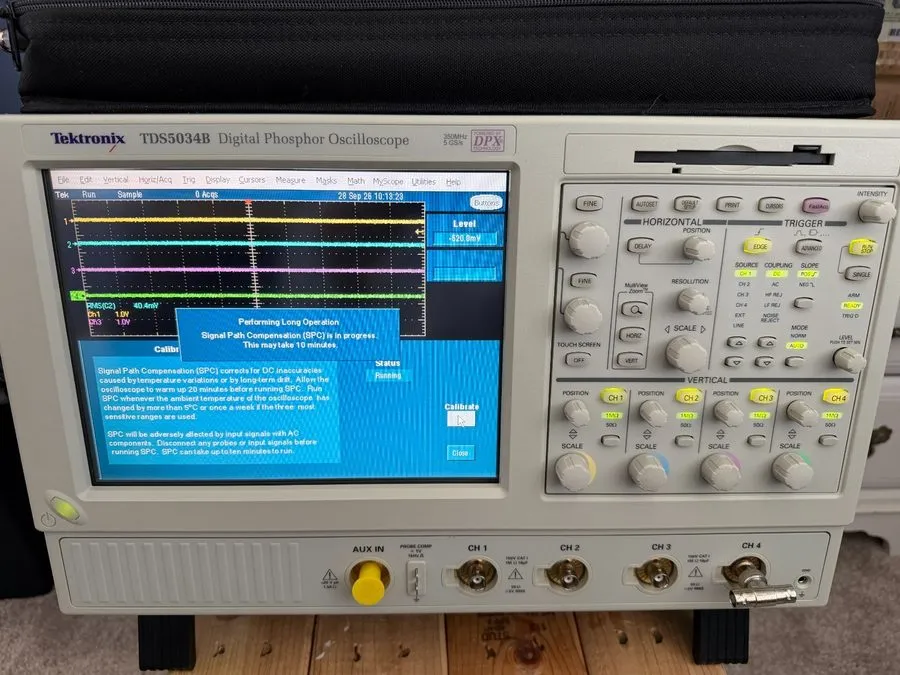Click the trigger LEVEL knob
Screen dimensions: 900x675
[x=848, y=360]
